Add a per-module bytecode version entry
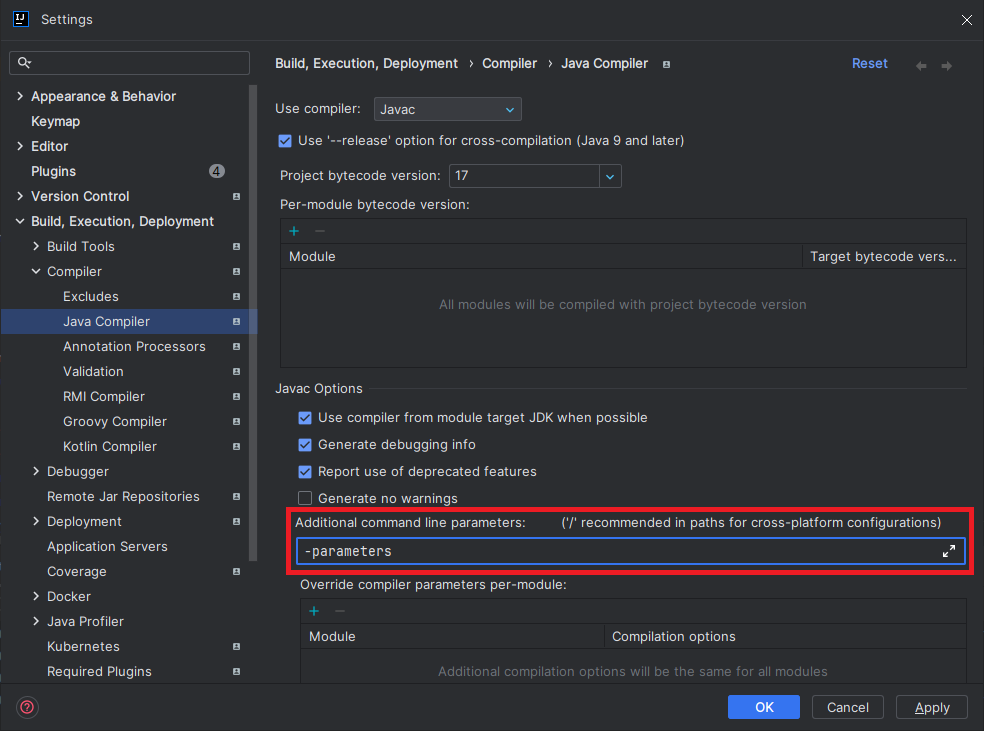The height and width of the screenshot is (731, 984). click(x=294, y=231)
